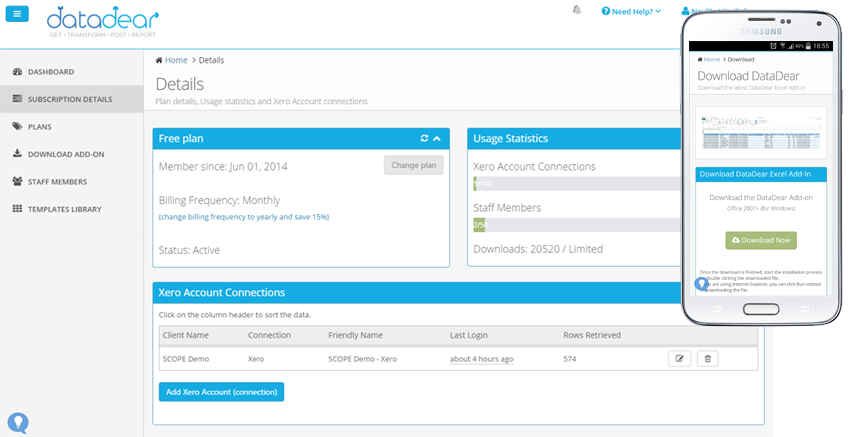Viewport: 850px width, 437px height.
Task: Click Home breadcrumb on the phone screen
Action: coord(712,60)
